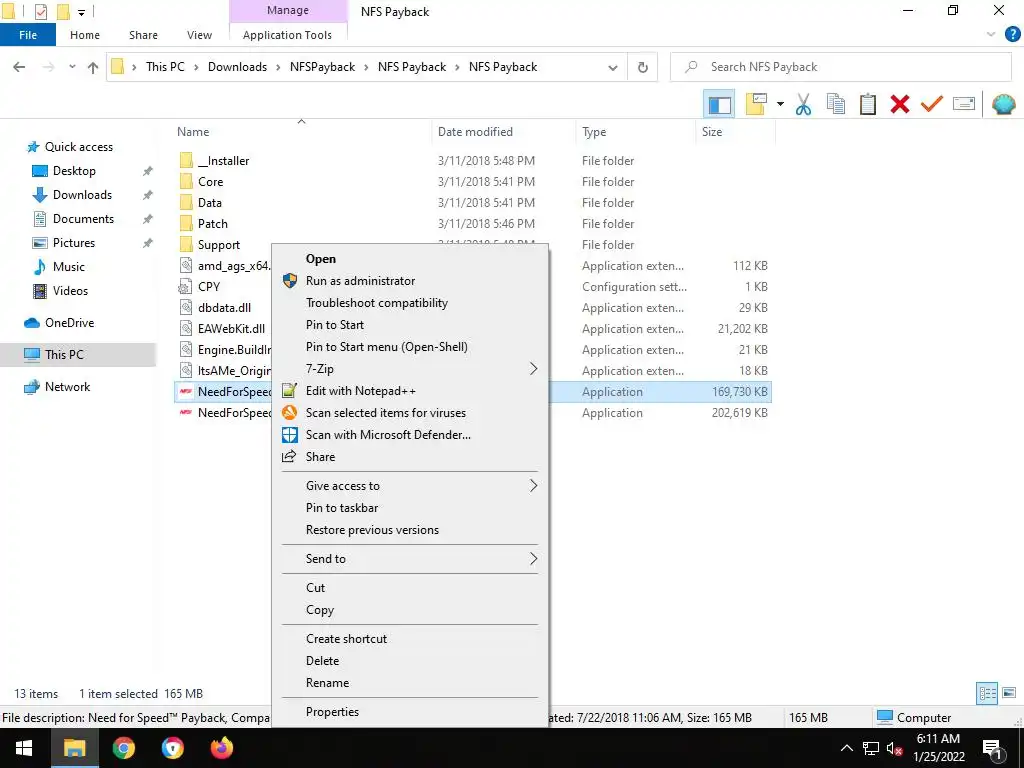
Task: Click the Copy toolbar icon
Action: click(x=835, y=104)
